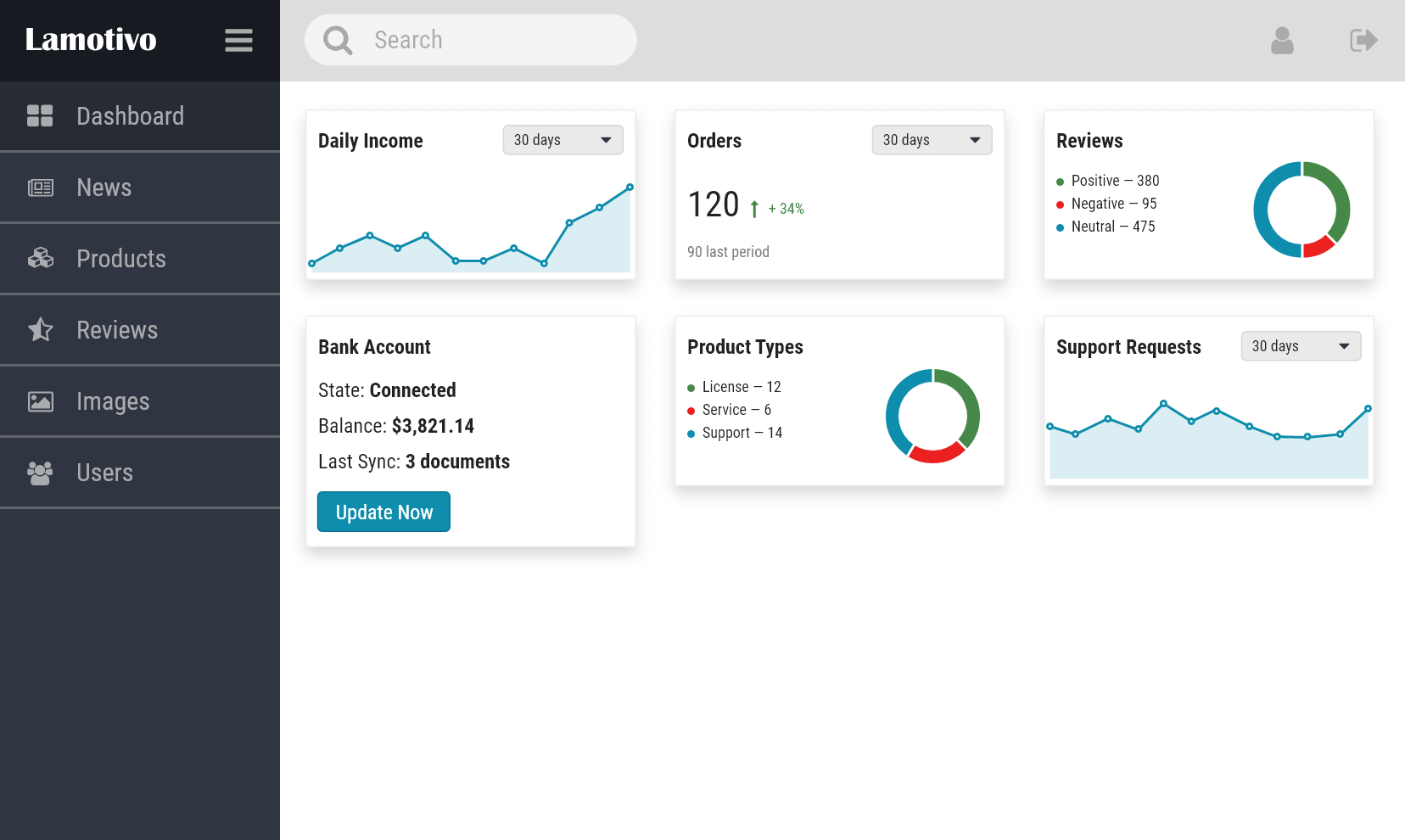Open the Dashboard menu item
This screenshot has width=1405, height=840.
click(x=140, y=116)
